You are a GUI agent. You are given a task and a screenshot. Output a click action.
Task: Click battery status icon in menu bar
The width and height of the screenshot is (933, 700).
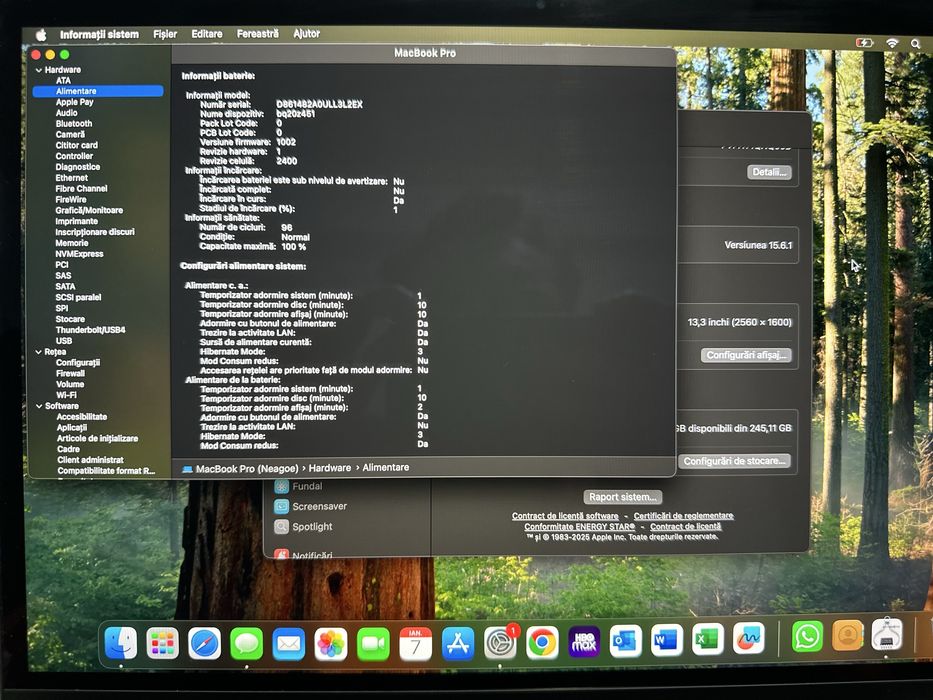coord(864,43)
